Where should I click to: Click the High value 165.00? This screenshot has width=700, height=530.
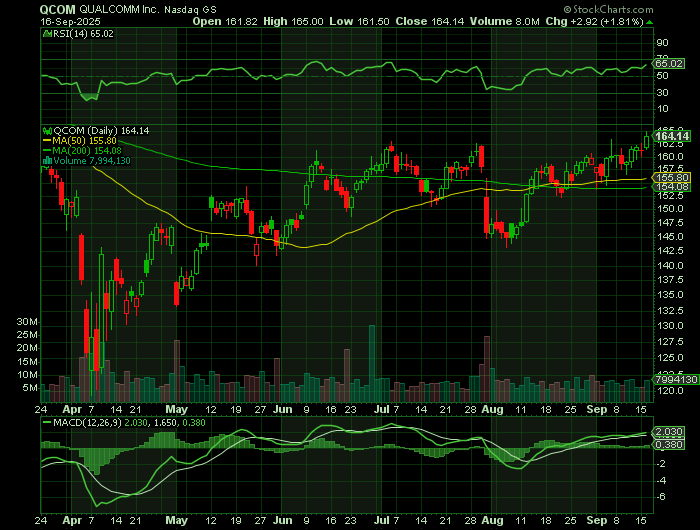[x=308, y=21]
